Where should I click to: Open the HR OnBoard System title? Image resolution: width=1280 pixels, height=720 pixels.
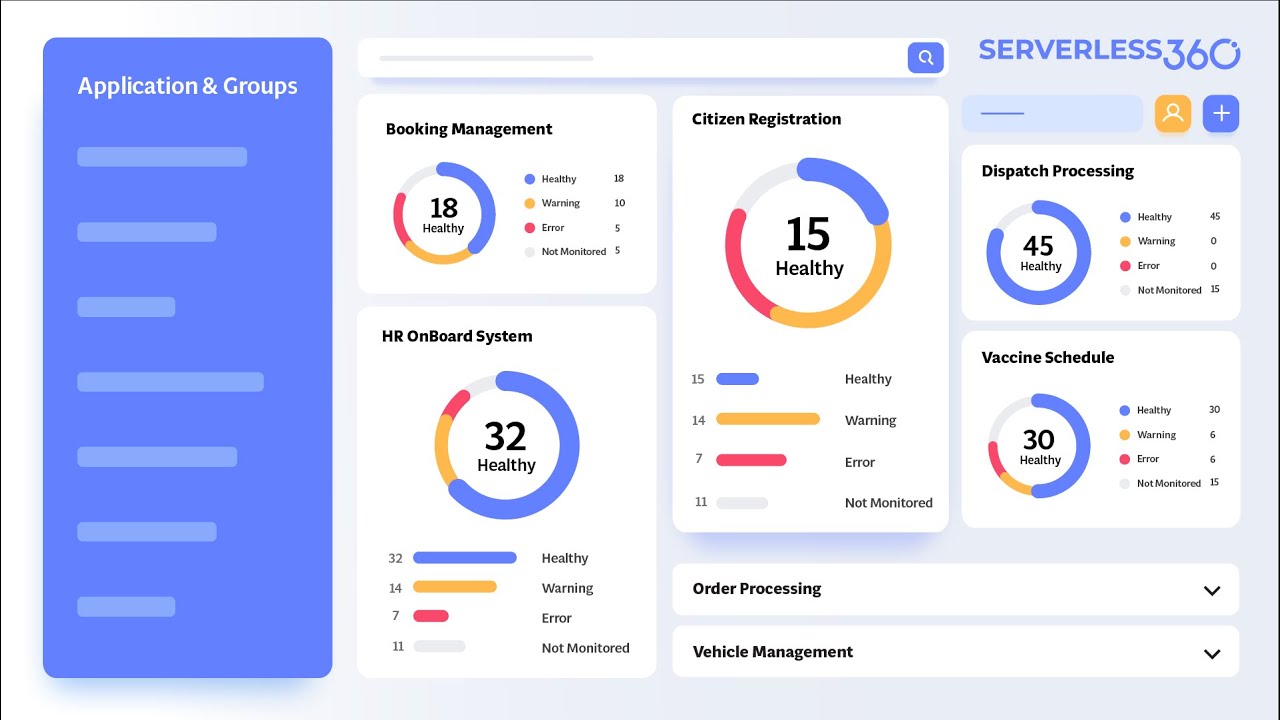(457, 336)
